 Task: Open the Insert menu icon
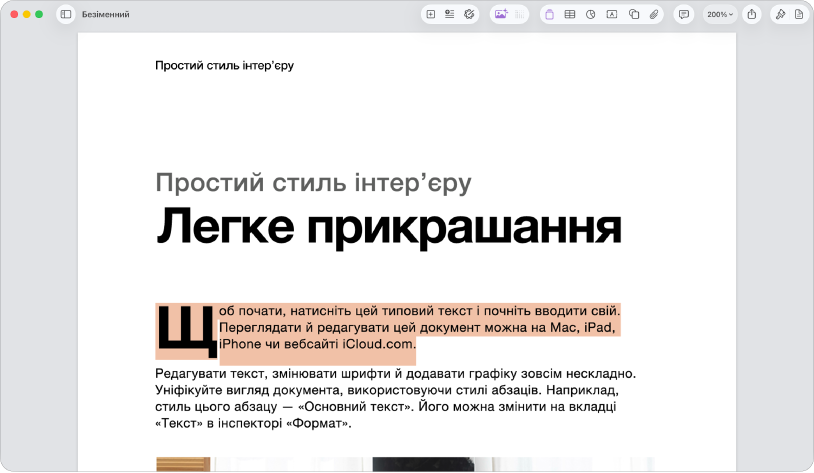pos(450,15)
